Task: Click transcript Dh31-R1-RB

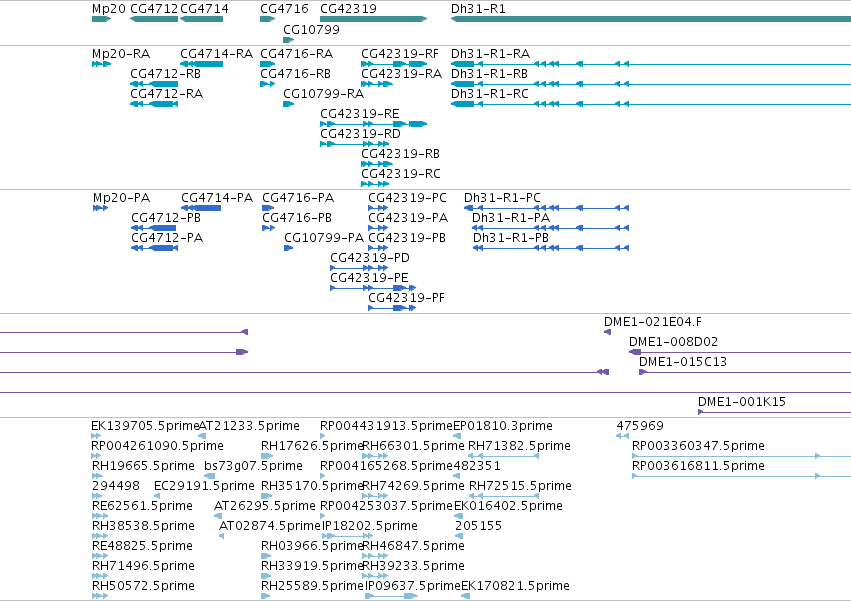Action: point(490,74)
